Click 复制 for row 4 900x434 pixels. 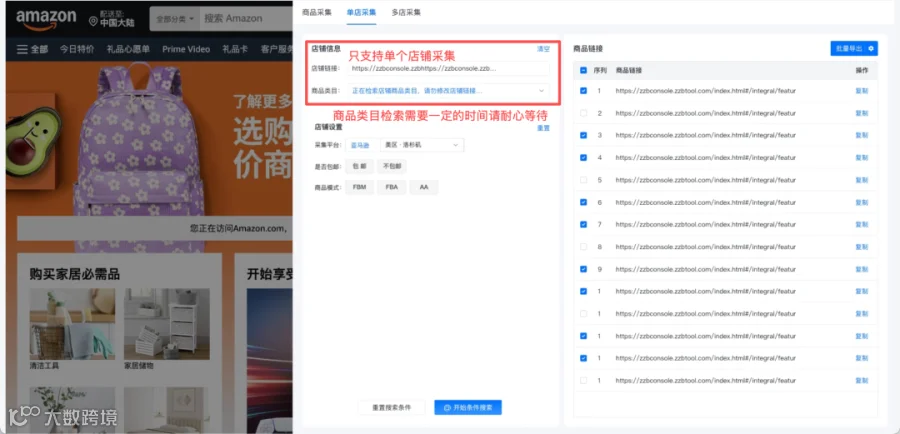(862, 157)
